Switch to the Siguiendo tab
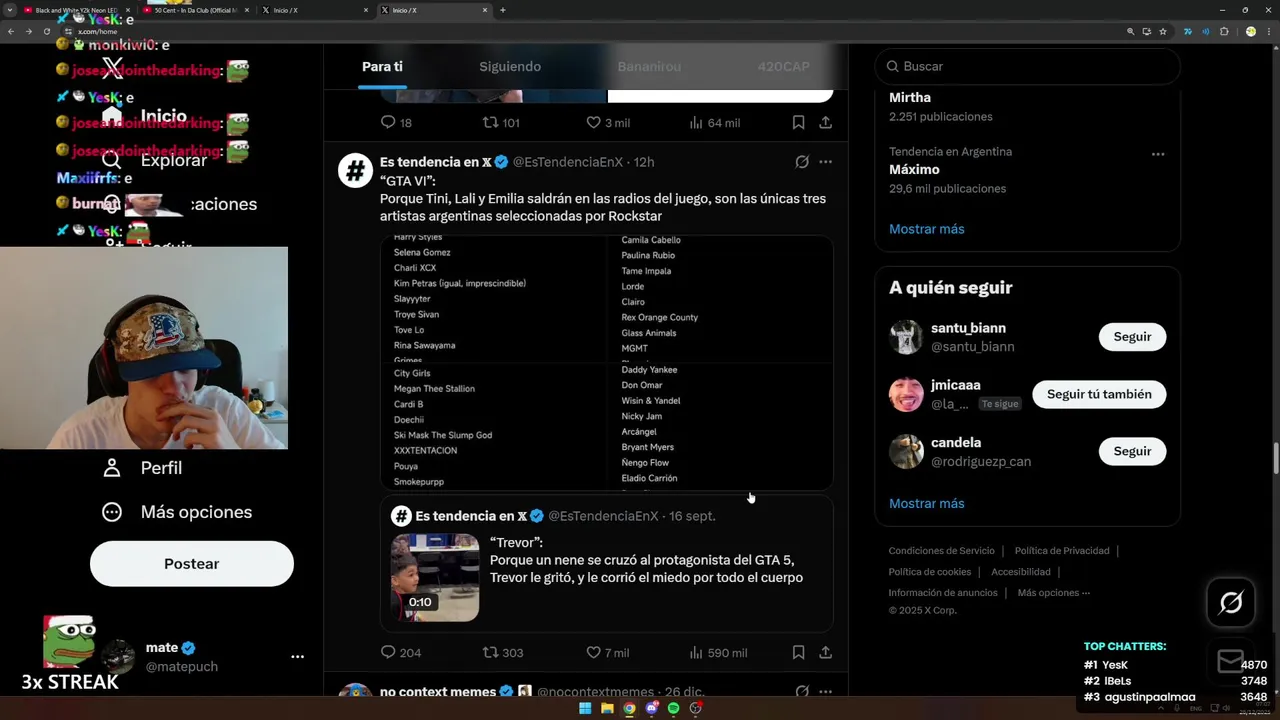This screenshot has width=1280, height=720. (510, 66)
